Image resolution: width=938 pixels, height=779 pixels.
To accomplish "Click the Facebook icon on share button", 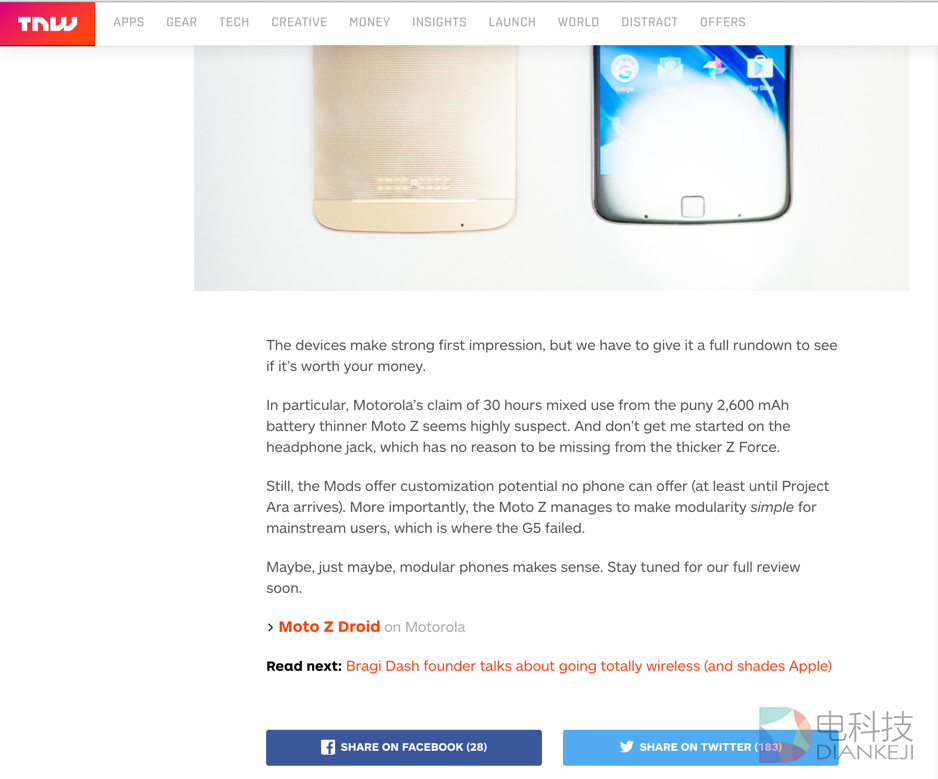I will (328, 747).
